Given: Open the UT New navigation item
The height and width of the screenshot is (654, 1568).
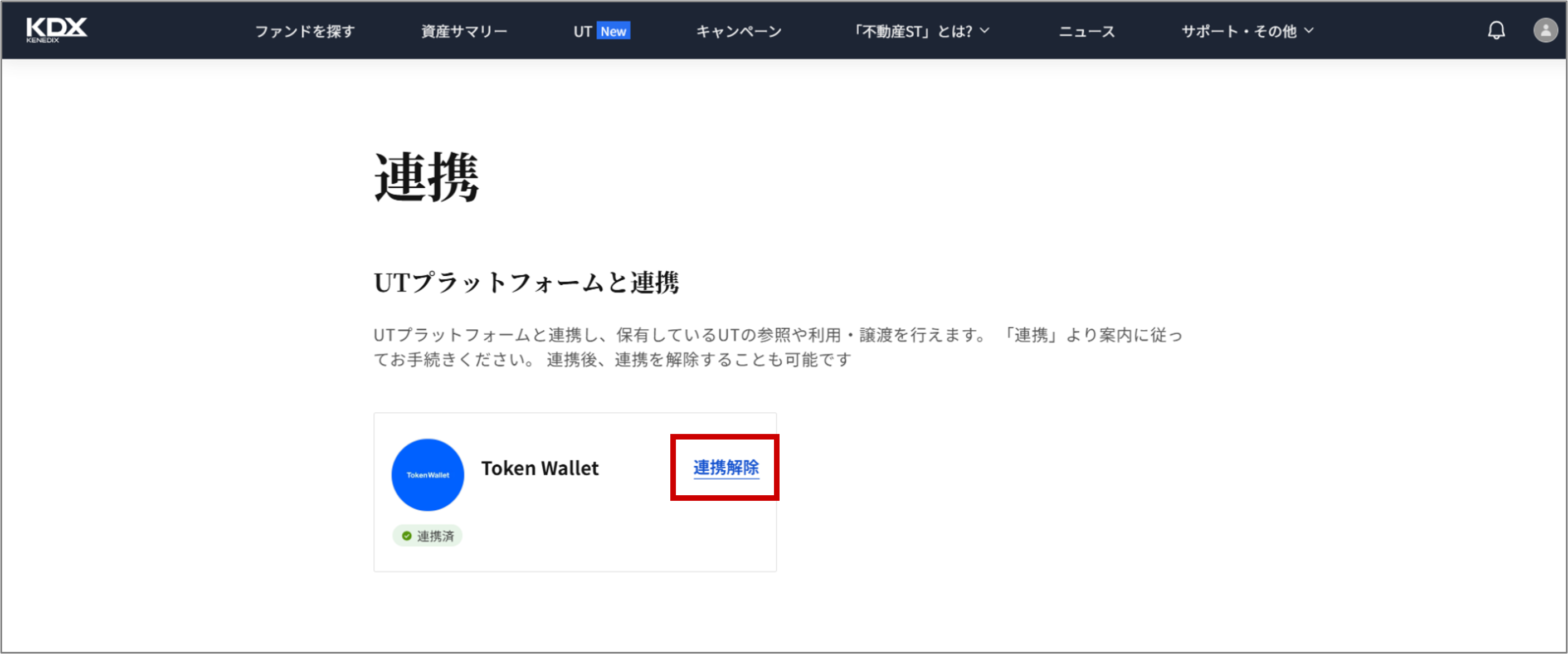Looking at the screenshot, I should (601, 31).
